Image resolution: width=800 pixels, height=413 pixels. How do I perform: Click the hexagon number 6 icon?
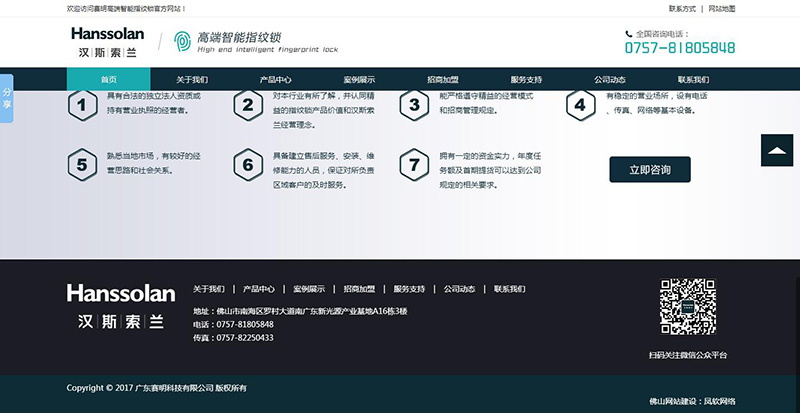coord(248,165)
